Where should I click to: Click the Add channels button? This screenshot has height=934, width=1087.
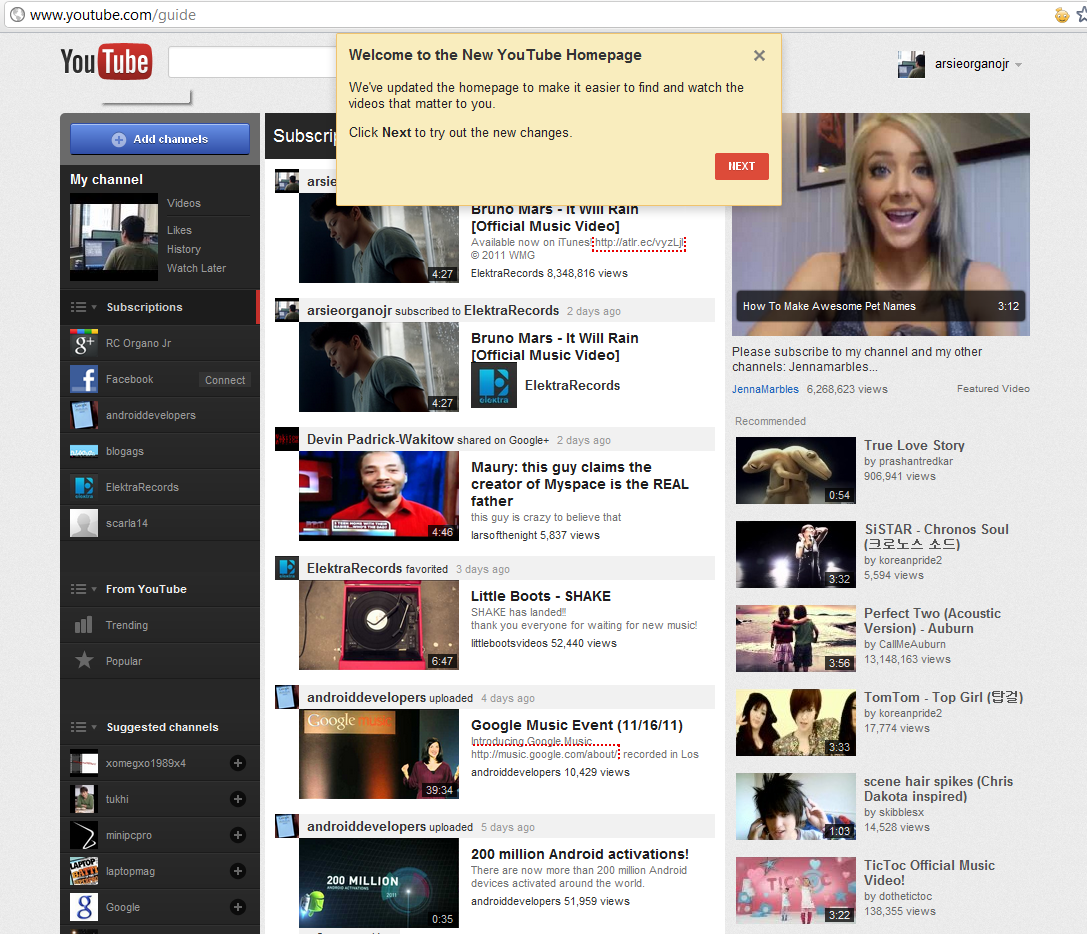tap(160, 139)
